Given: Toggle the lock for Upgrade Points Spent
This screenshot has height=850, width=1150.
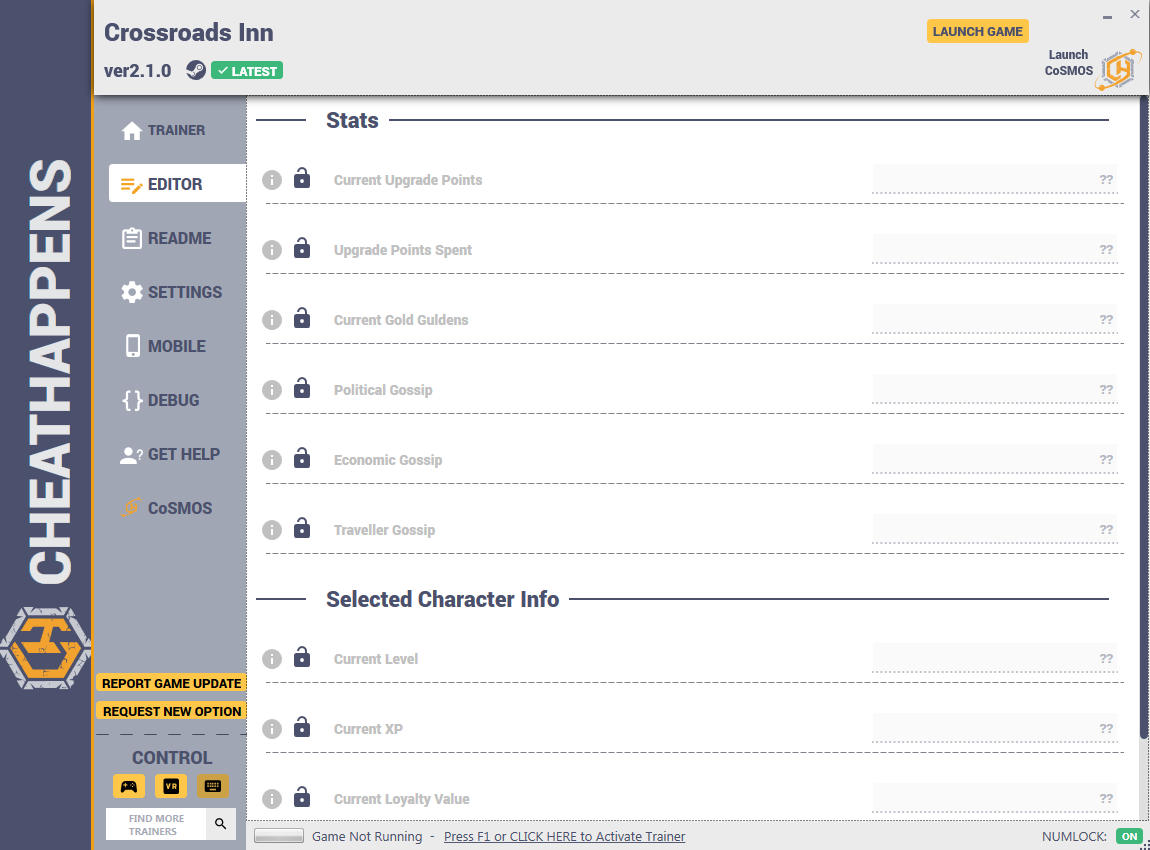Looking at the screenshot, I should [x=301, y=248].
